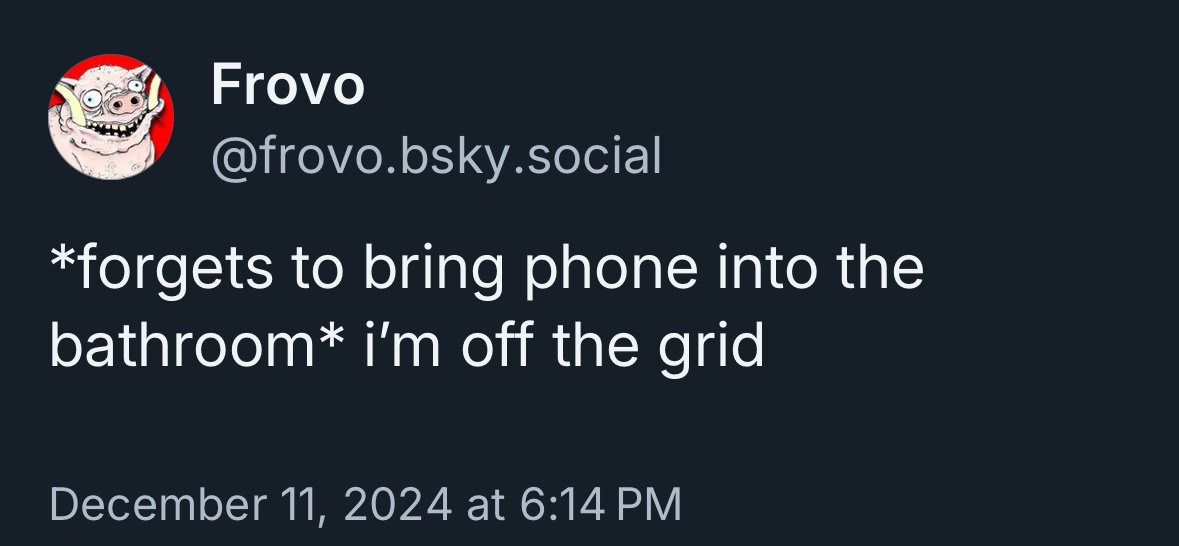Tap the word "into" in the post
This screenshot has width=1179, height=546.
(767, 268)
